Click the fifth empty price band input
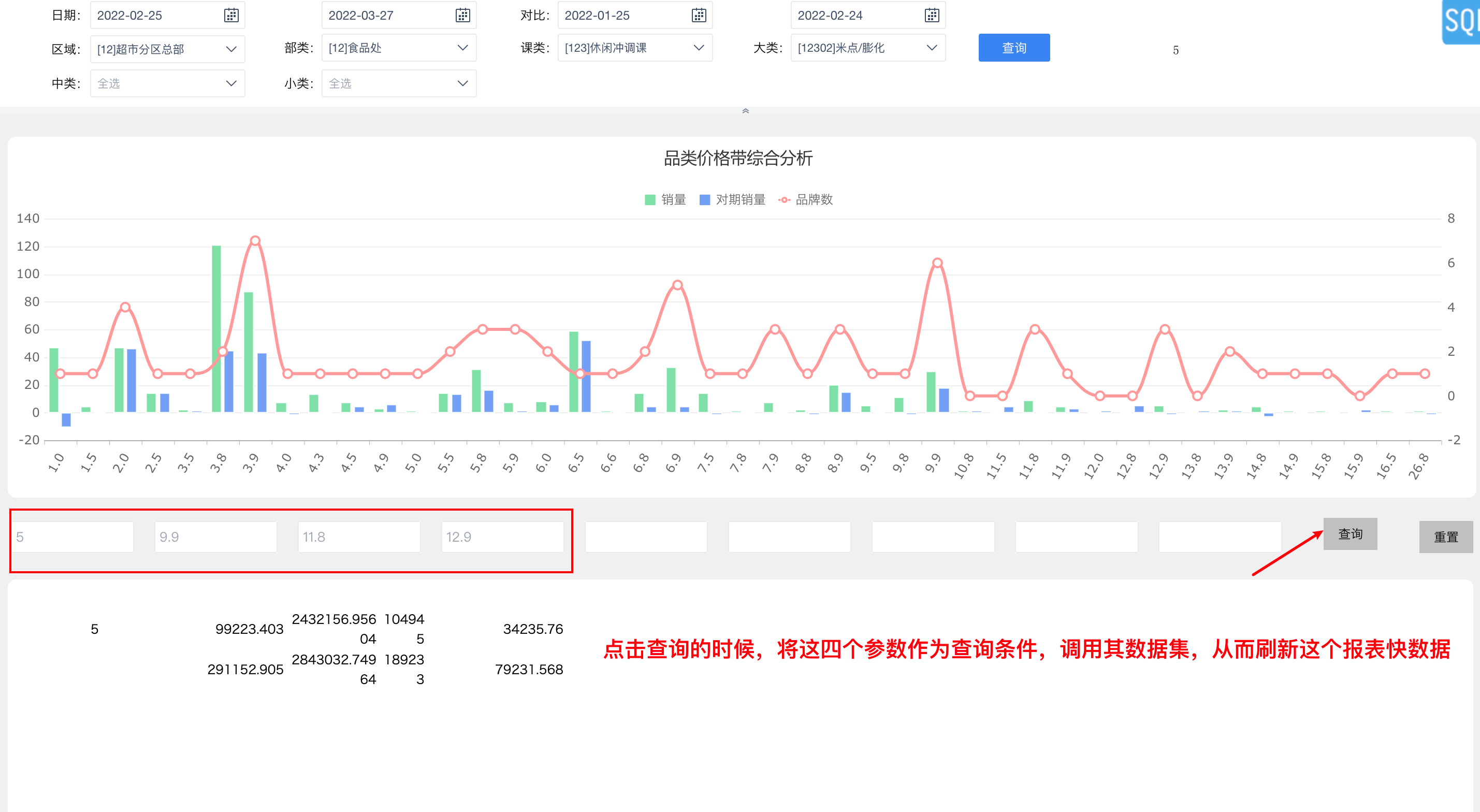Image resolution: width=1480 pixels, height=812 pixels. pyautogui.click(x=646, y=536)
